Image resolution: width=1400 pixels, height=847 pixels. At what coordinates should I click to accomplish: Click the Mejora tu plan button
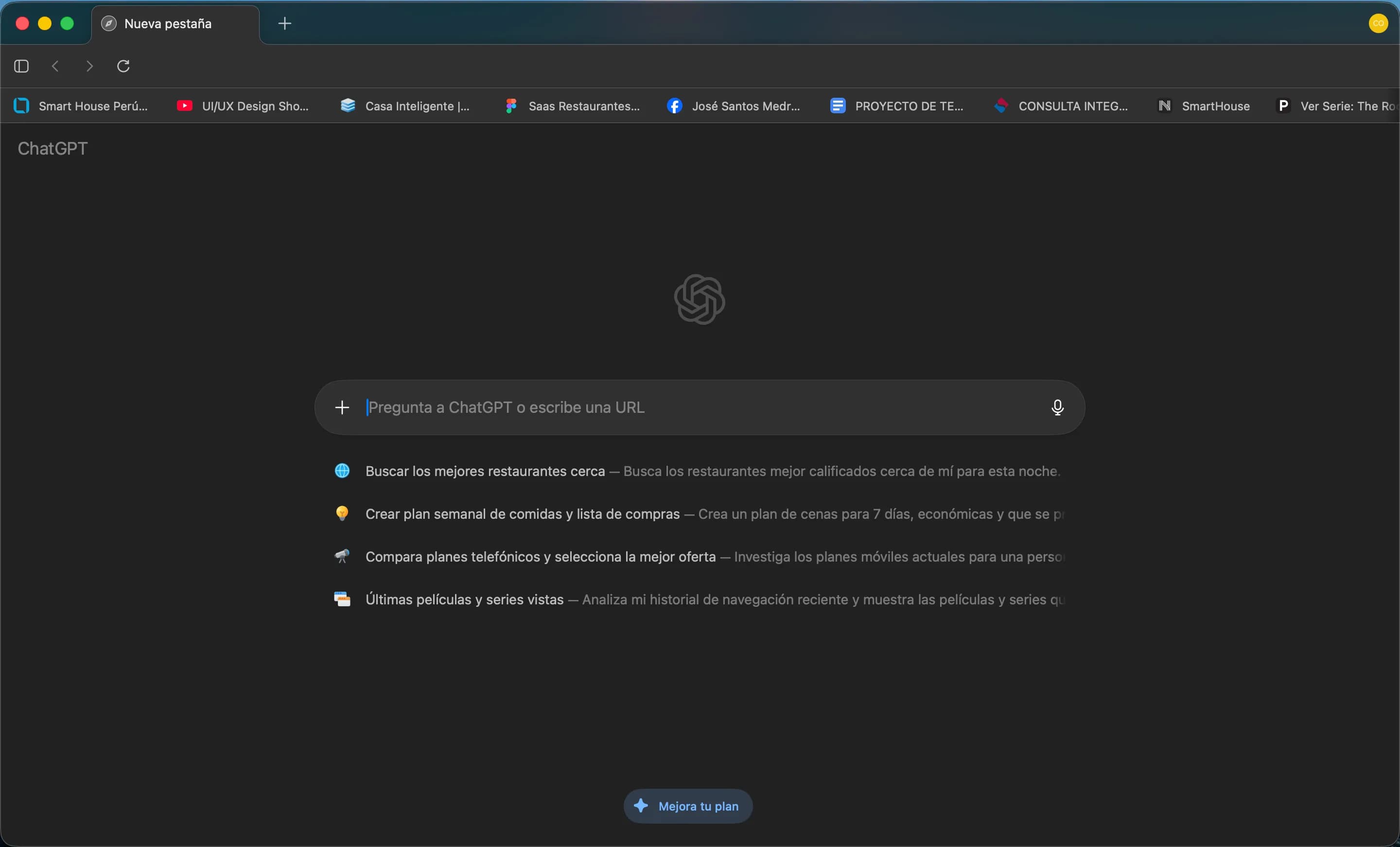tap(687, 806)
